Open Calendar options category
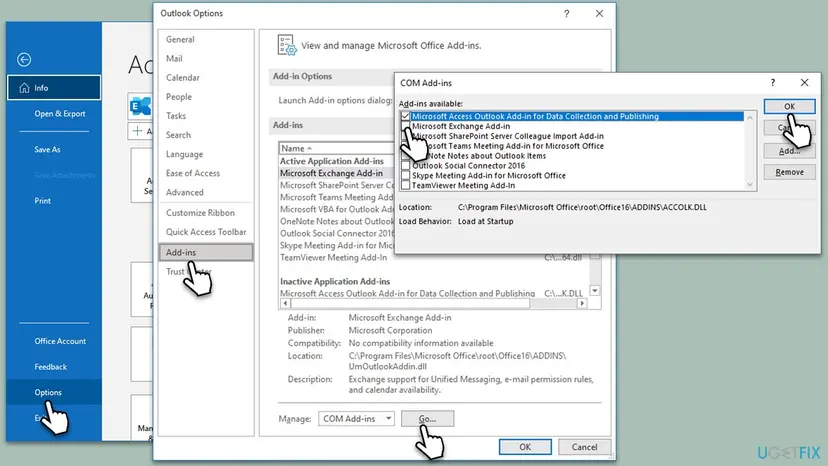The width and height of the screenshot is (828, 466). tap(183, 78)
